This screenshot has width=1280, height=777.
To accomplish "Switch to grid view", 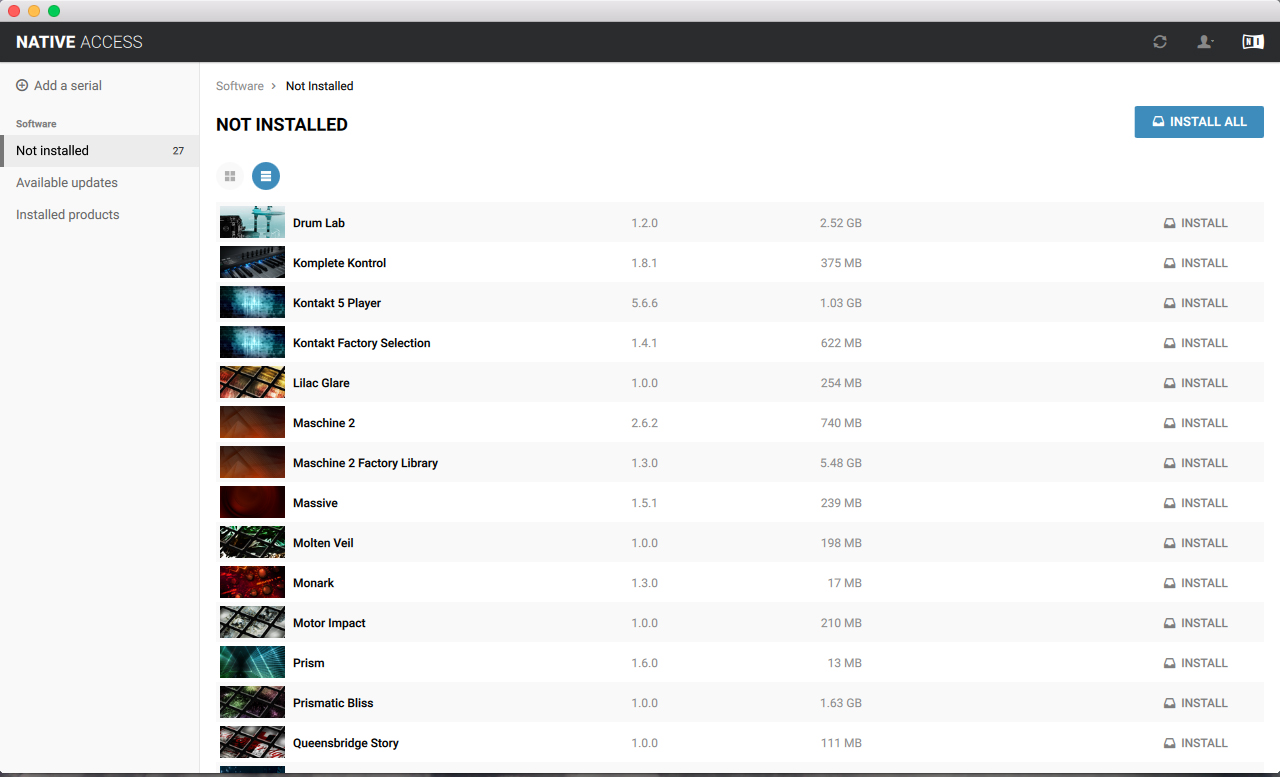I will click(x=230, y=176).
